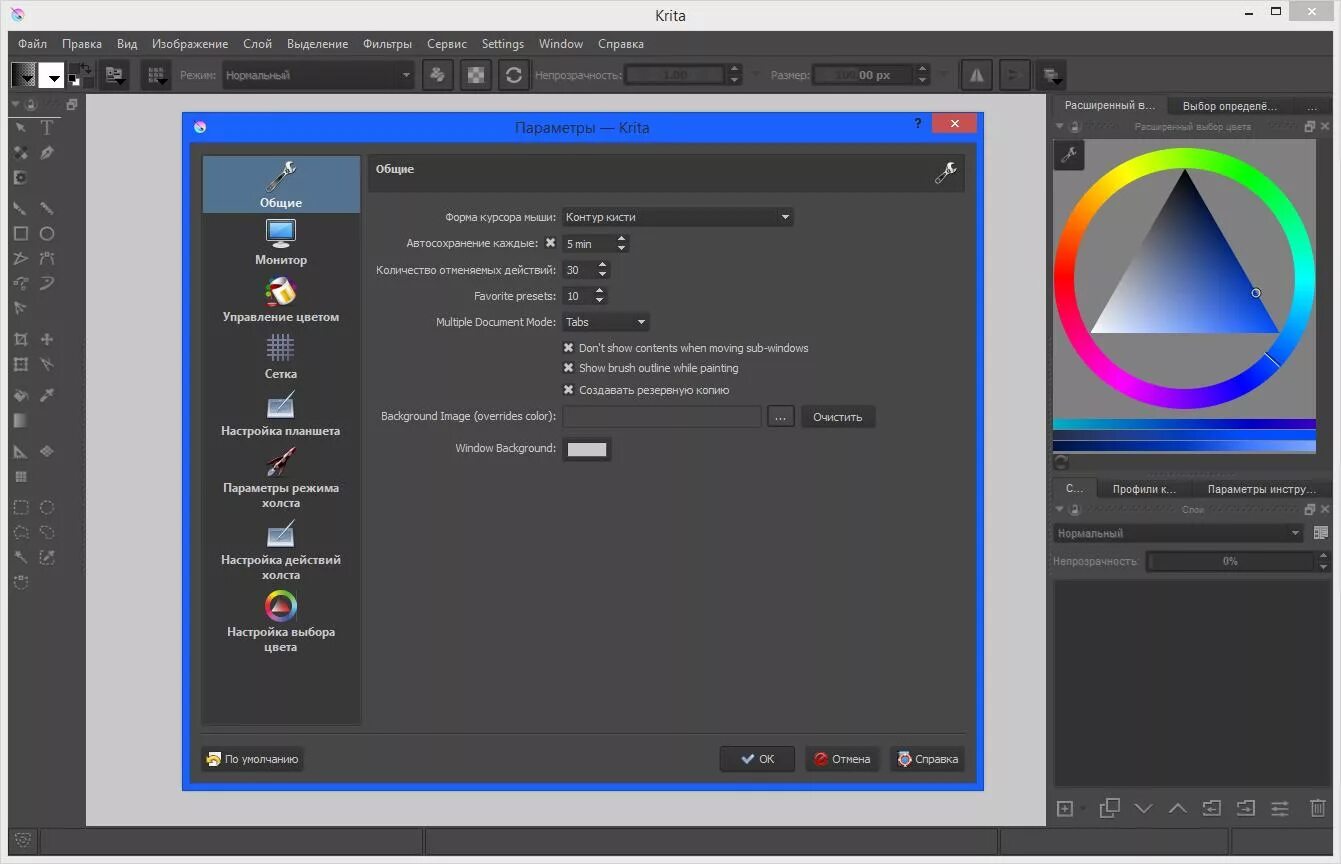Click the Отмена button
The image size is (1341, 864).
pos(842,759)
